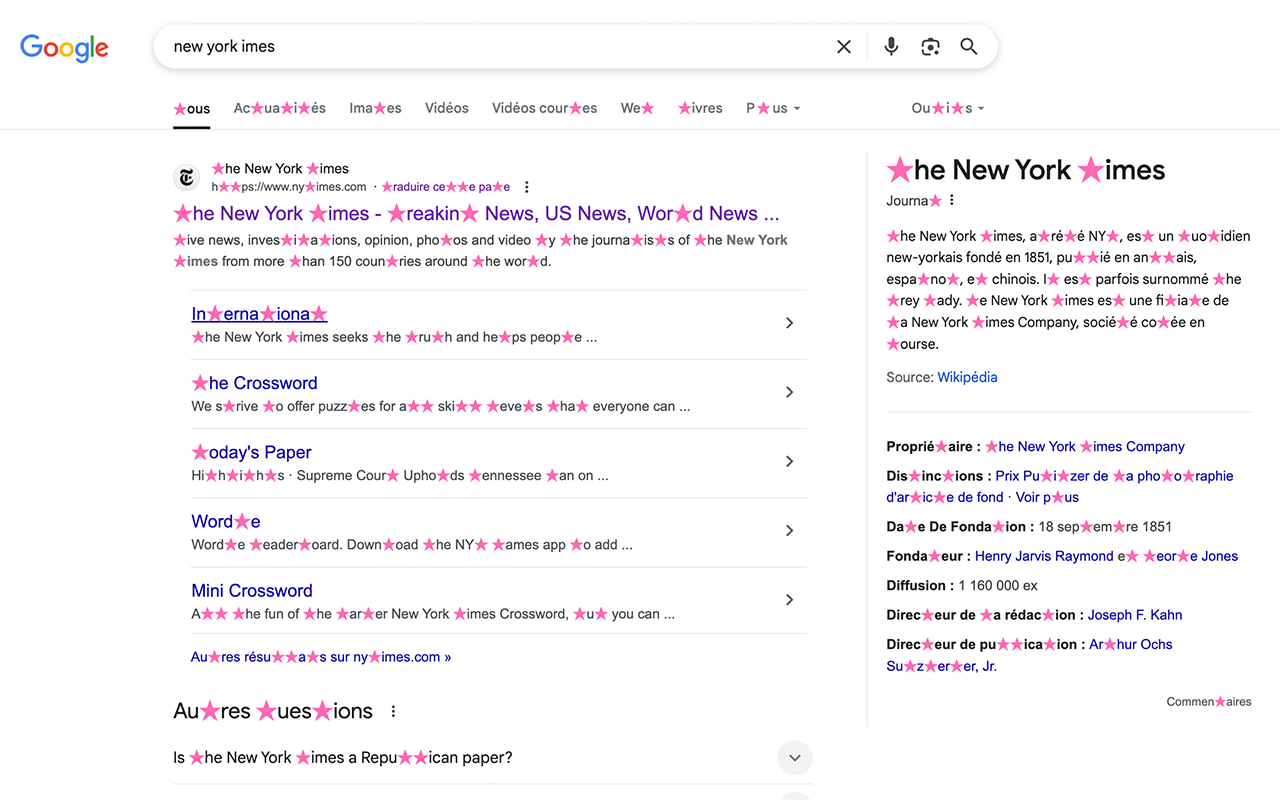1280x800 pixels.
Task: Click the founding date 18 septembre 1851
Action: point(1105,526)
